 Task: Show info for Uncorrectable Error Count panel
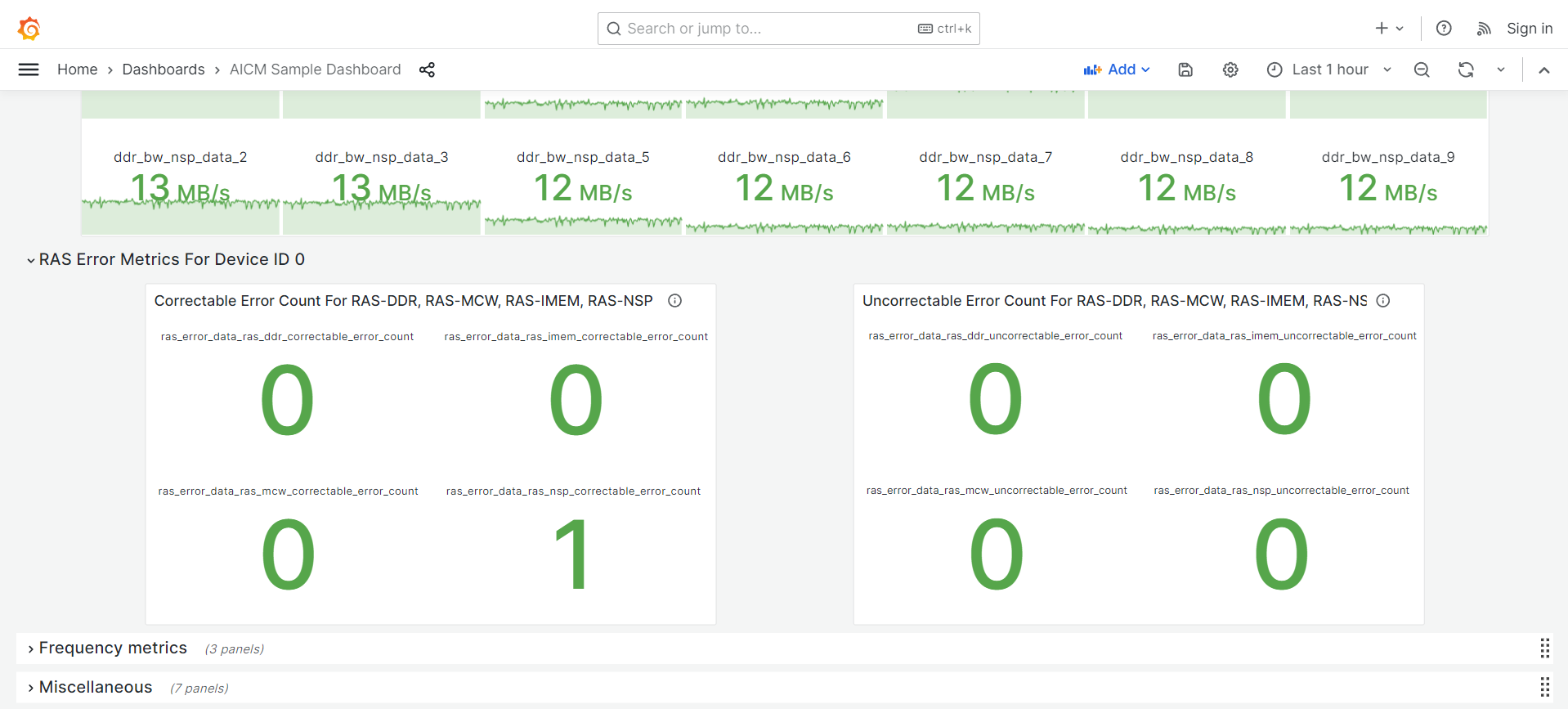point(1383,301)
